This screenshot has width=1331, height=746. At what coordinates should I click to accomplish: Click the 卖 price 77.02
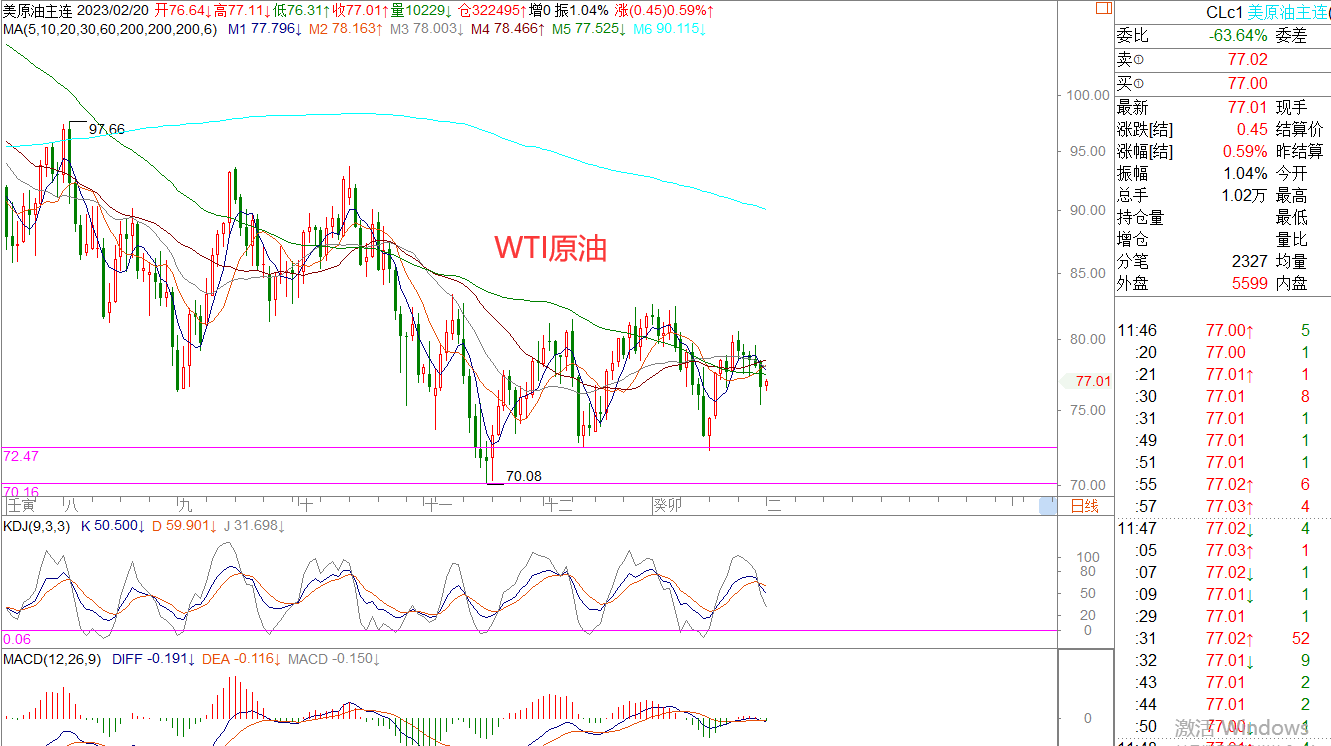[x=1247, y=61]
